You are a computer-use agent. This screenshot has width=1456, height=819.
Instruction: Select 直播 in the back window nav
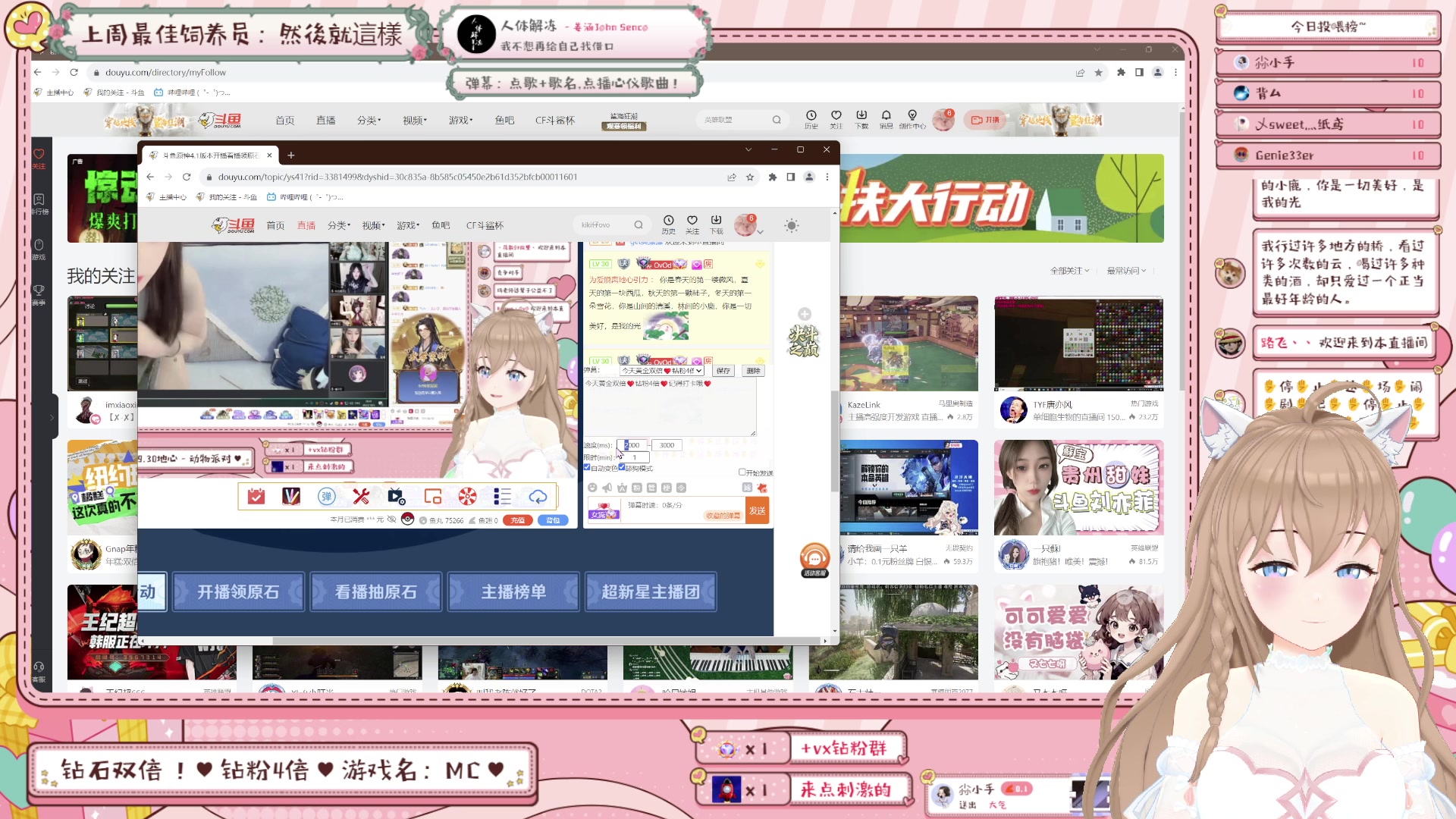pyautogui.click(x=326, y=121)
